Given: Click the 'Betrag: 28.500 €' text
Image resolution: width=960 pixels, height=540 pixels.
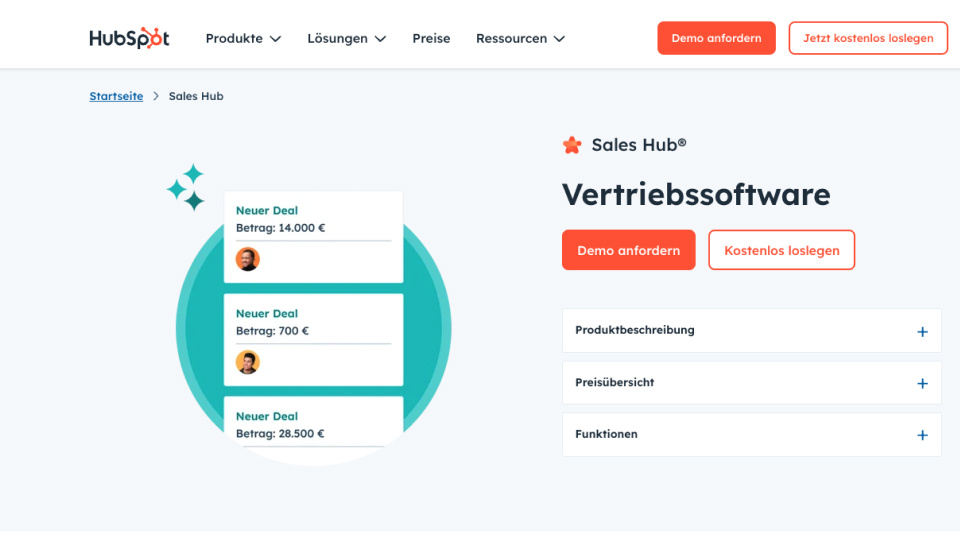Looking at the screenshot, I should pyautogui.click(x=280, y=433).
